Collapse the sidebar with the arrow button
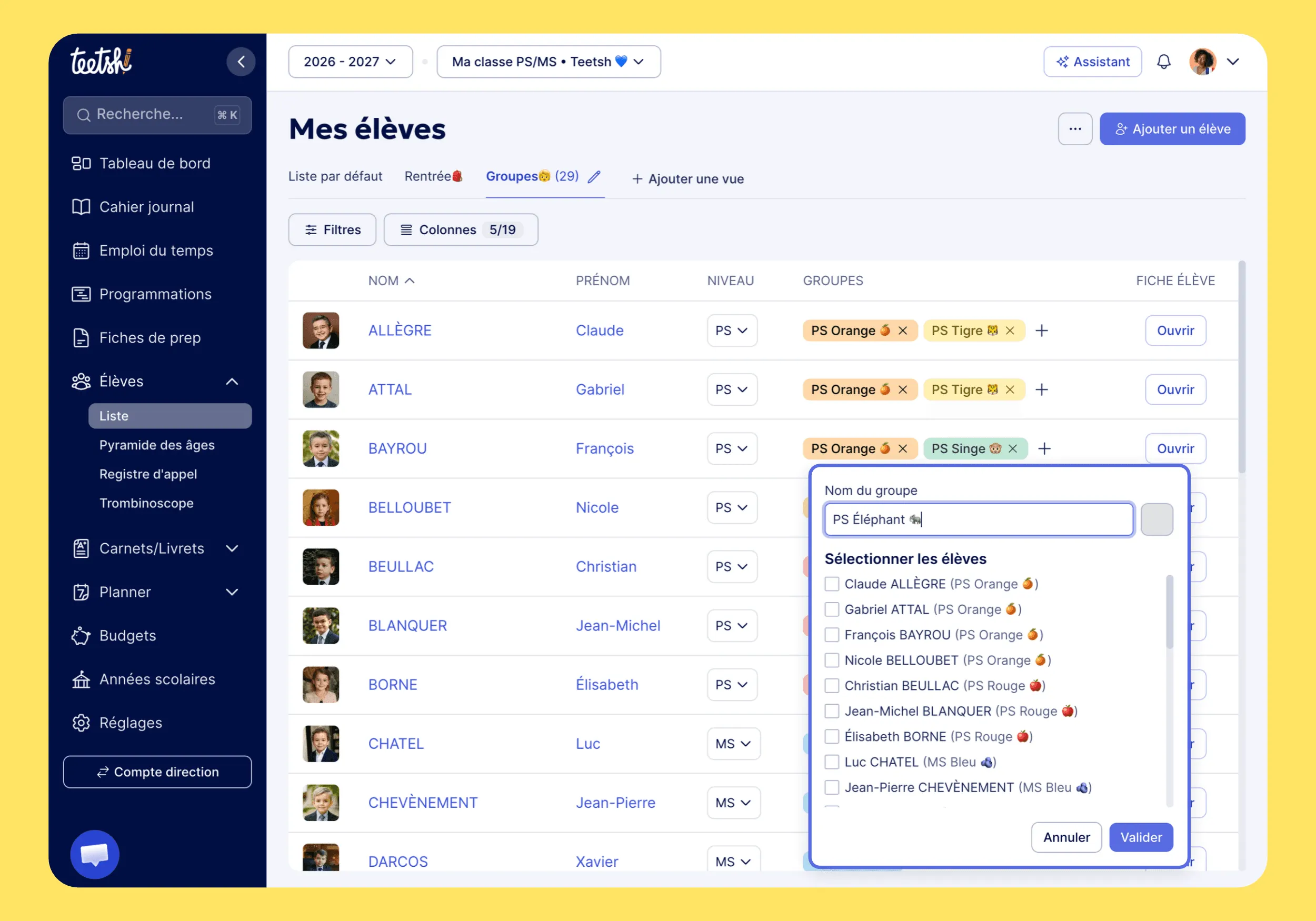The height and width of the screenshot is (921, 1316). (241, 62)
